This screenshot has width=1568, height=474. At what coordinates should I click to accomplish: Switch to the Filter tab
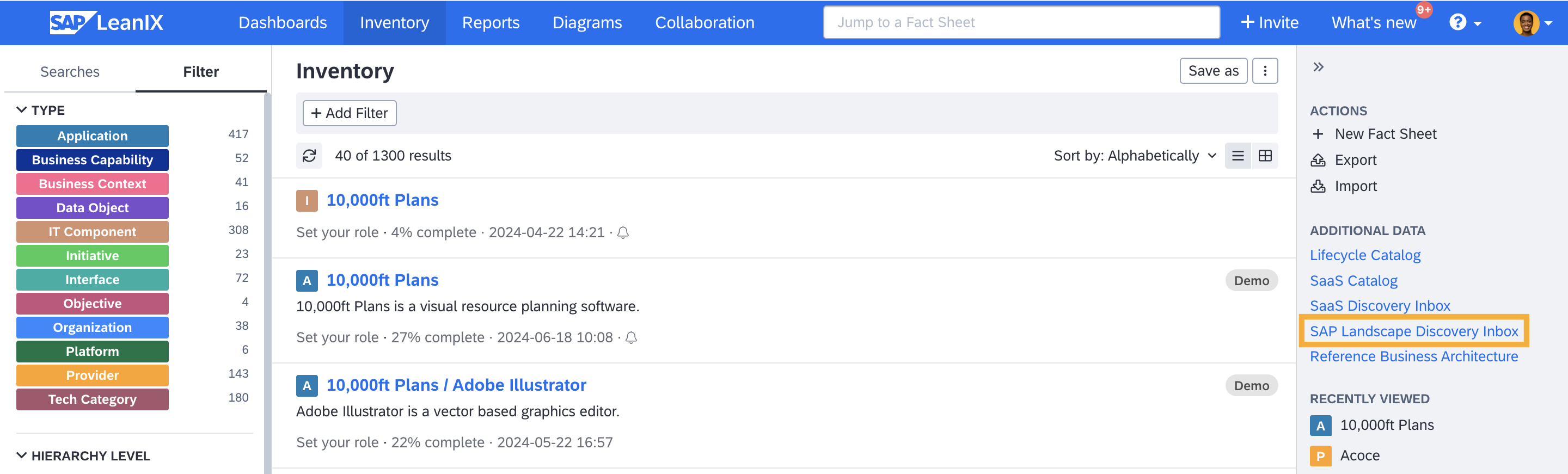(x=201, y=72)
